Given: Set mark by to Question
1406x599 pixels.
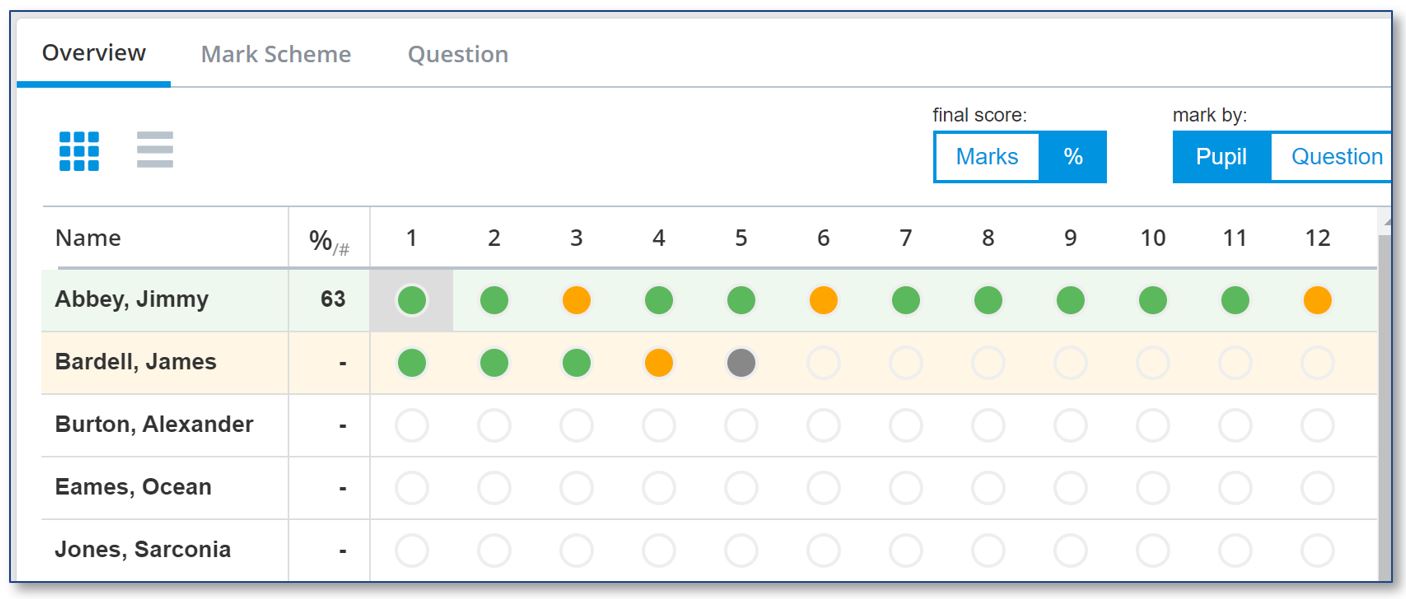Looking at the screenshot, I should tap(1336, 157).
